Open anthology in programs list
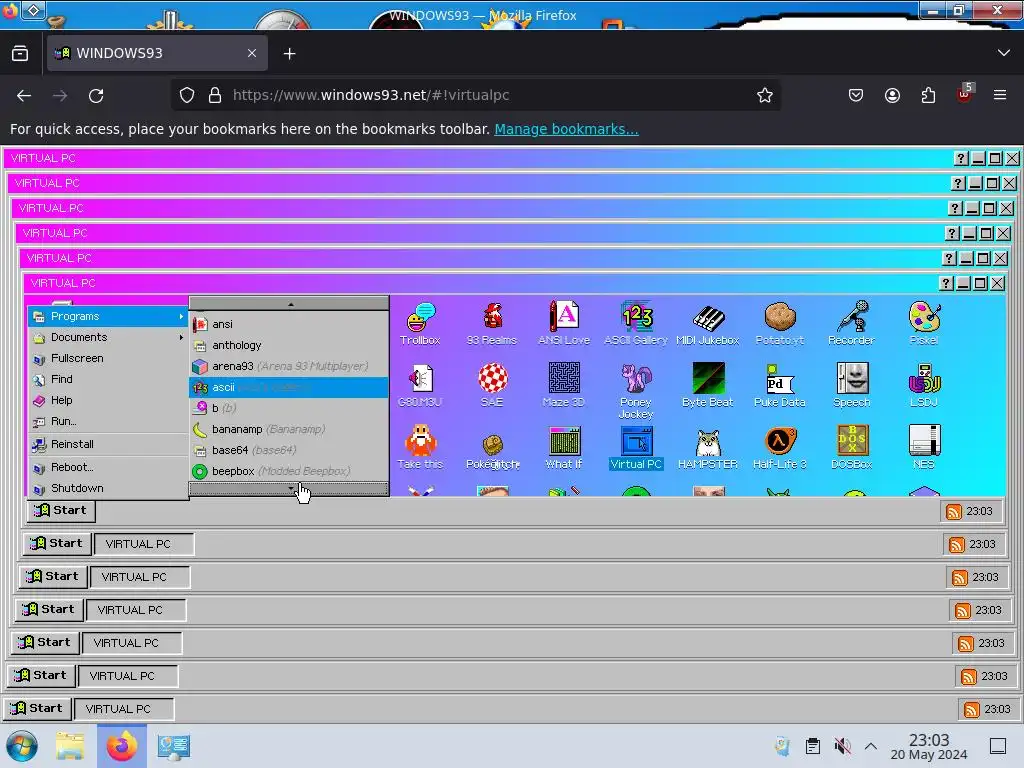The height and width of the screenshot is (768, 1024). [x=289, y=345]
